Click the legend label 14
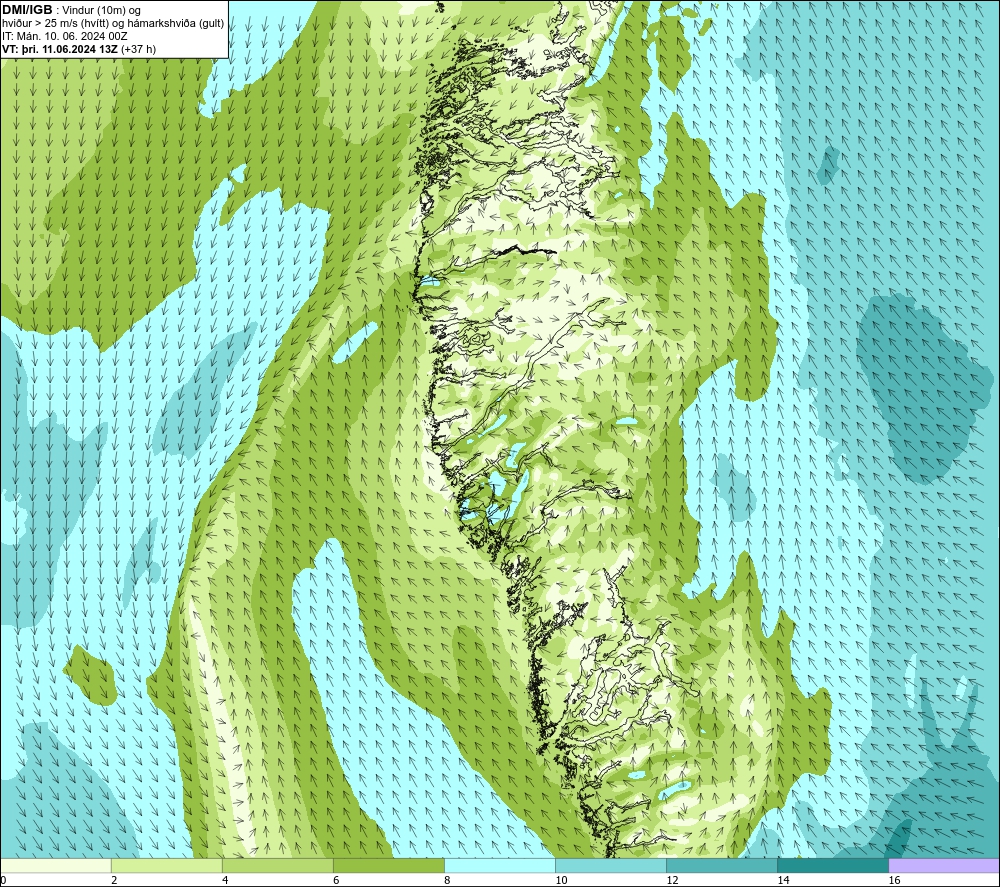1000x887 pixels. click(783, 880)
